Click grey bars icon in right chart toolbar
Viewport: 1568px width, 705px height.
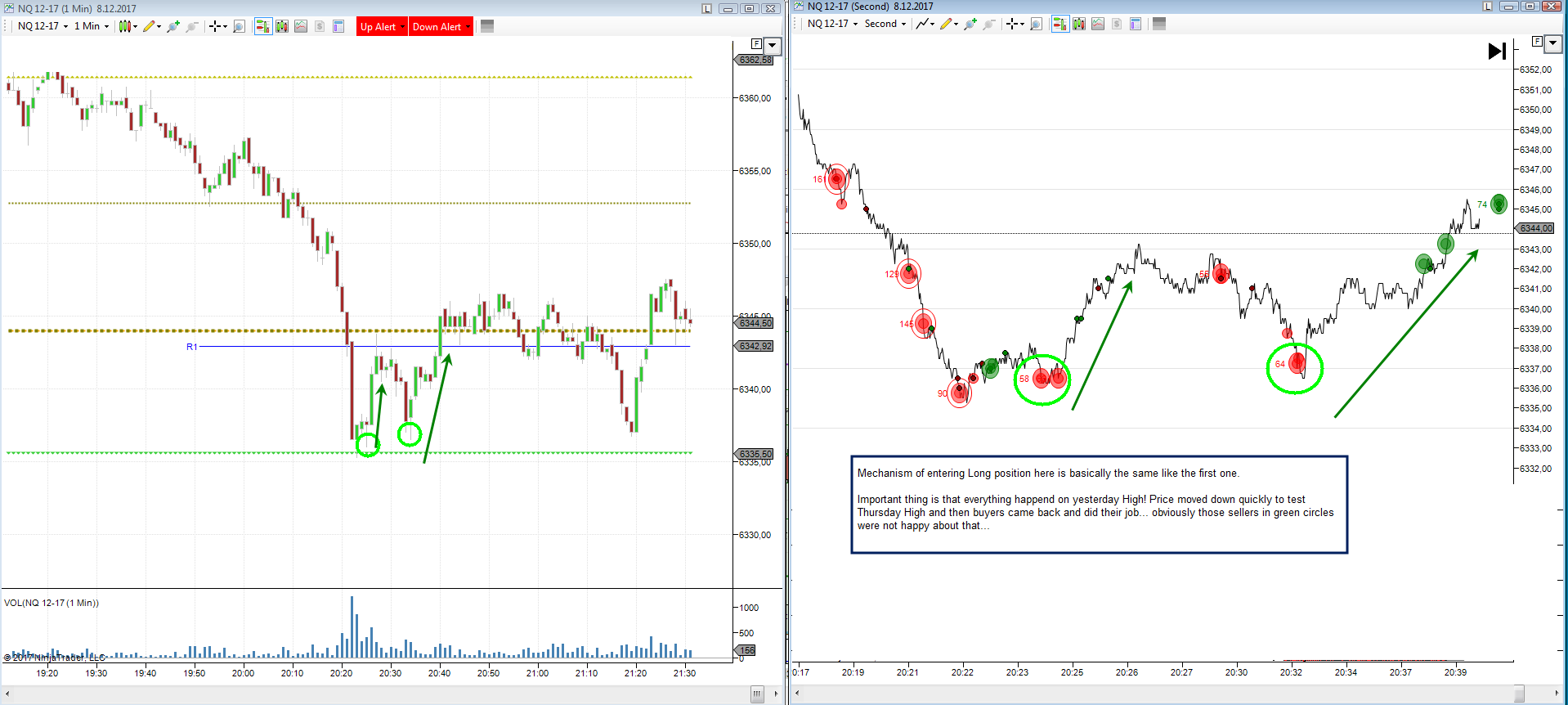1159,24
